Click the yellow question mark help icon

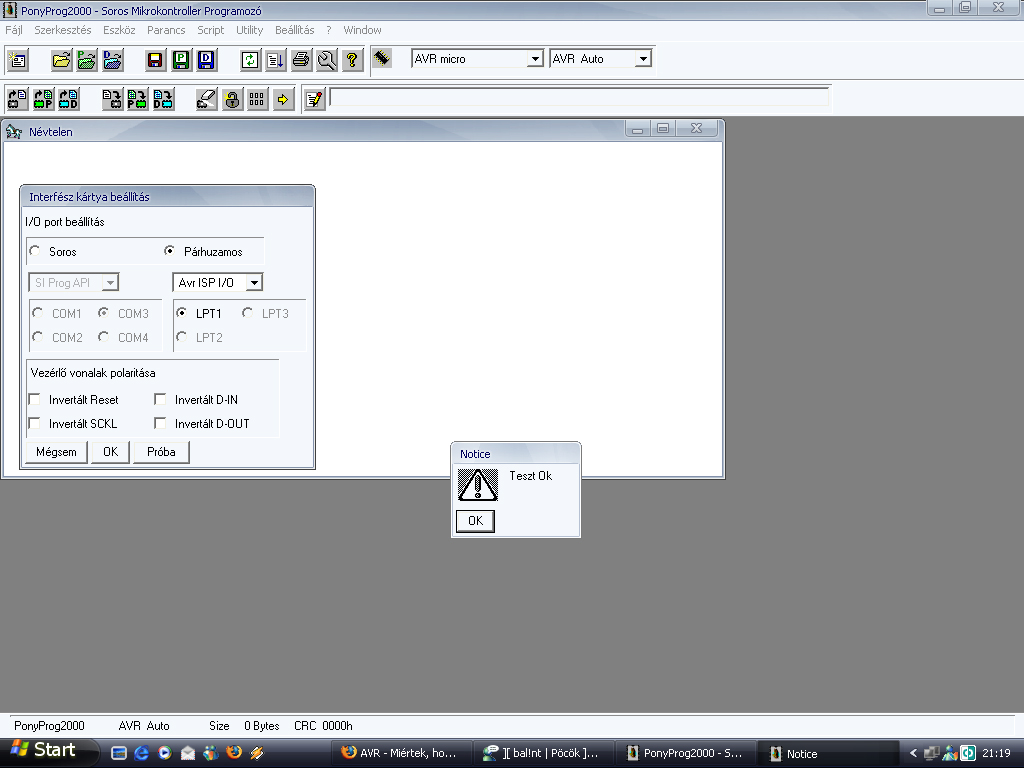351,60
